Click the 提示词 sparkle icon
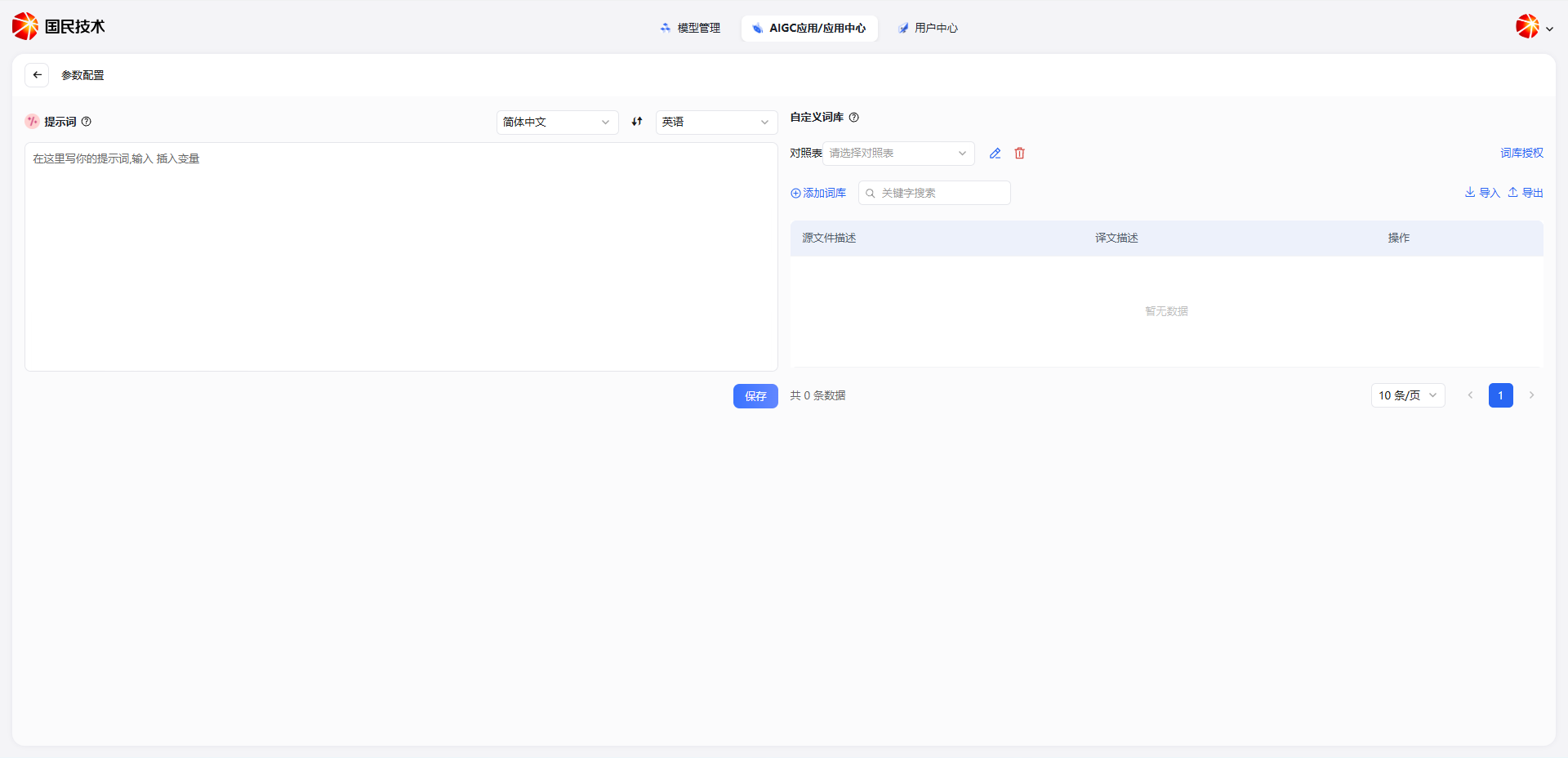Viewport: 1568px width, 758px height. pyautogui.click(x=32, y=122)
